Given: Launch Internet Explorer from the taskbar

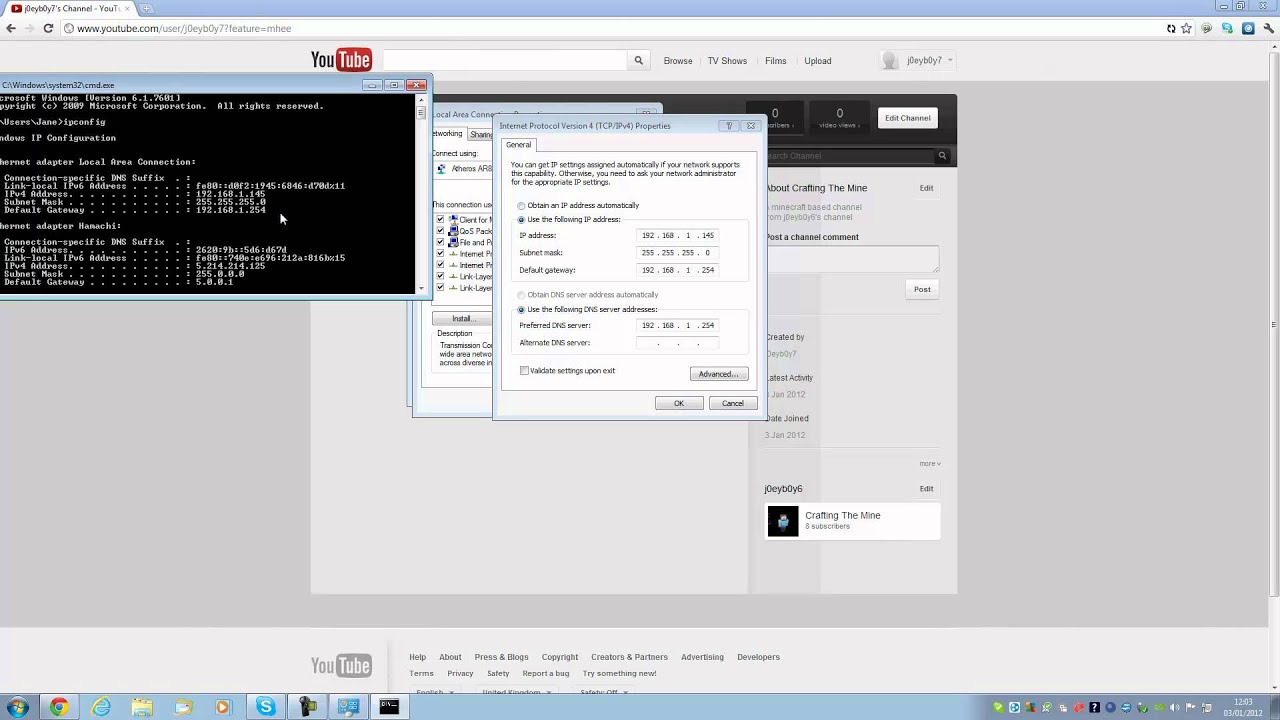Looking at the screenshot, I should 101,707.
